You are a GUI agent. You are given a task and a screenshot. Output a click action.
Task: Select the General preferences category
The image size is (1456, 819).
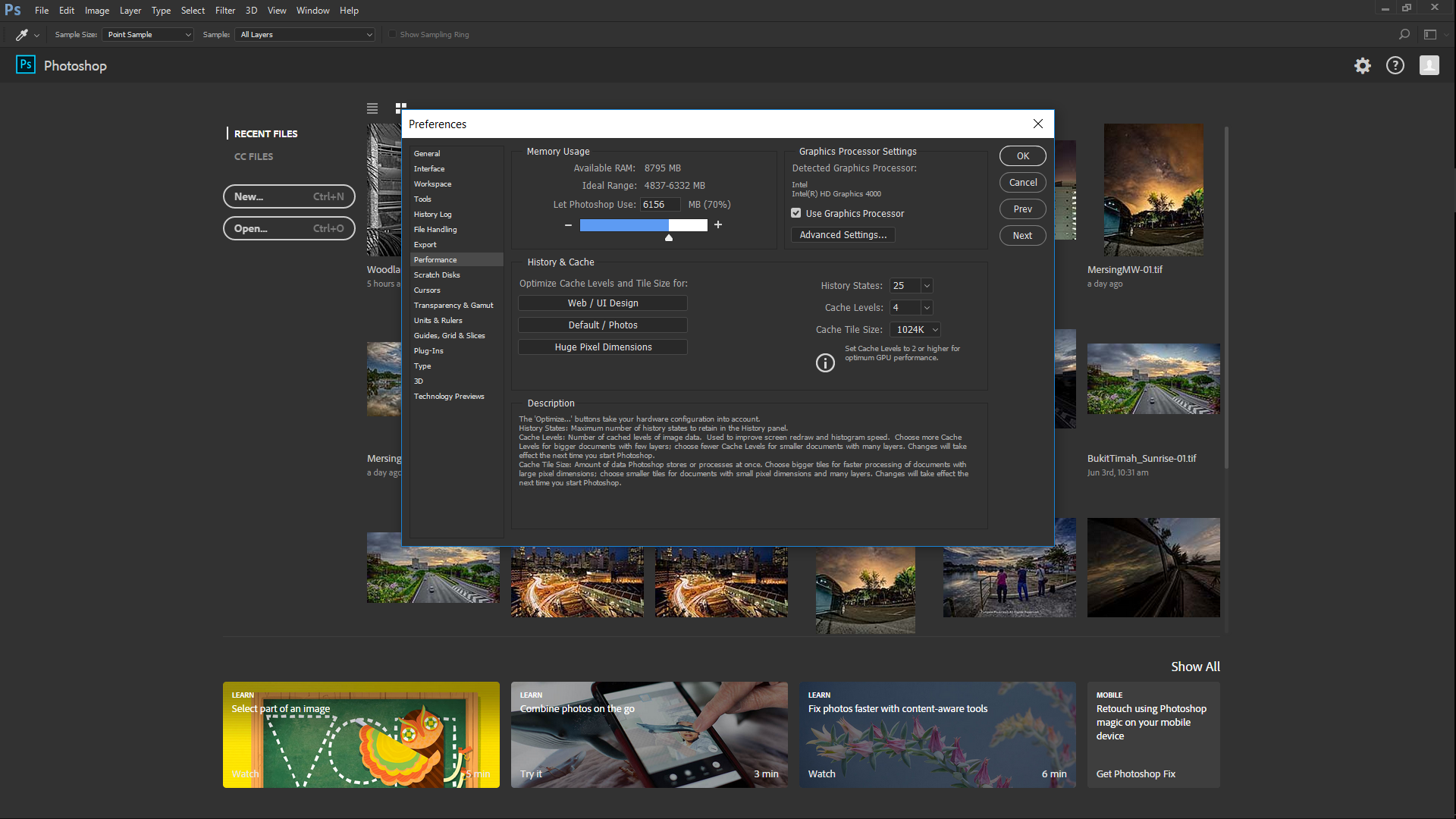click(x=457, y=153)
